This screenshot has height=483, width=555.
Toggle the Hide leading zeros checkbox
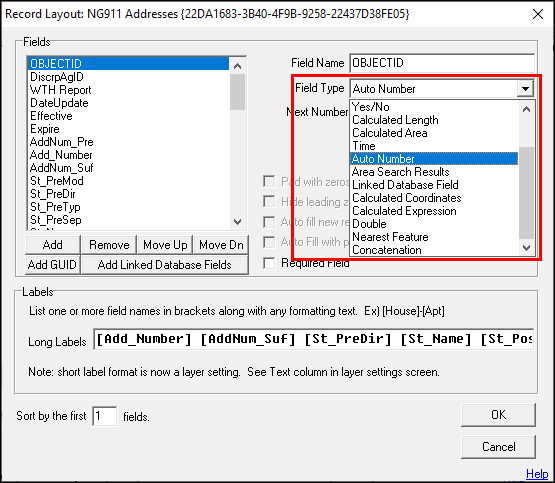[x=269, y=202]
